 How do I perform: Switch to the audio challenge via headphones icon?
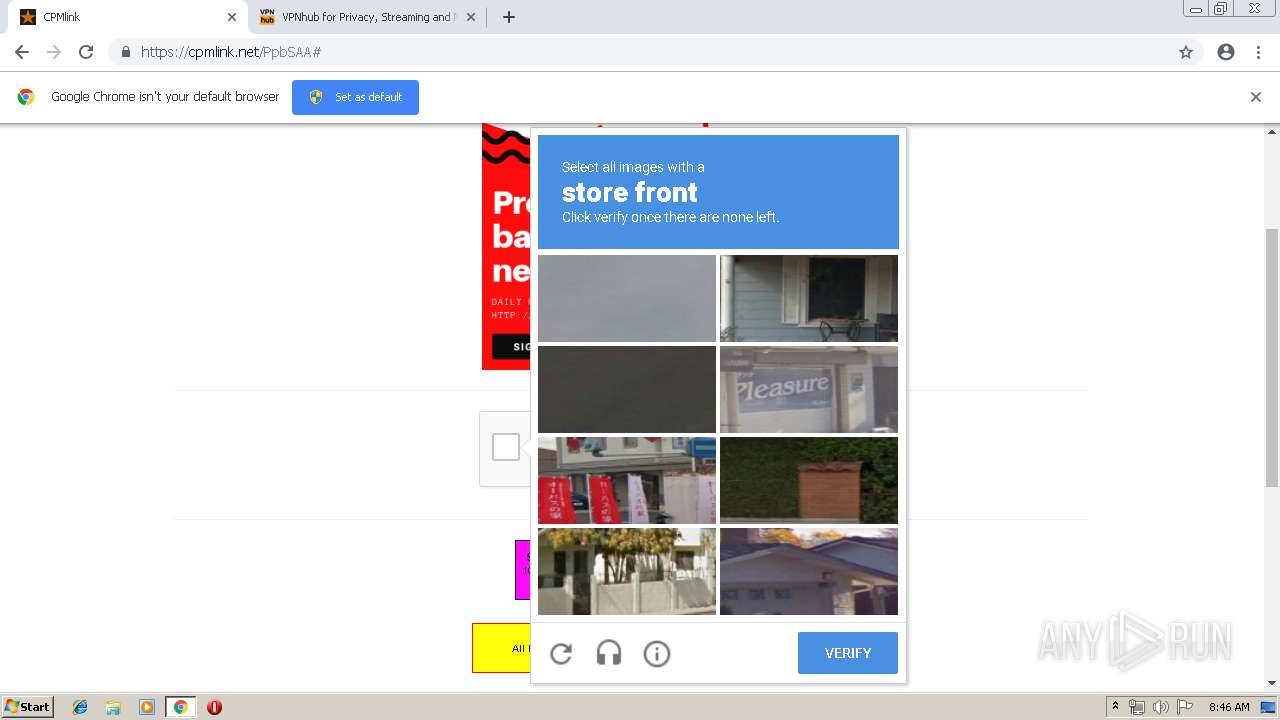click(x=609, y=654)
